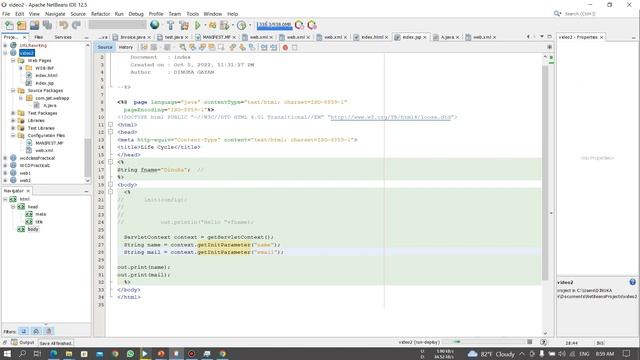Open w3.org loose.dtd link in code
This screenshot has height=360, width=640.
point(391,117)
